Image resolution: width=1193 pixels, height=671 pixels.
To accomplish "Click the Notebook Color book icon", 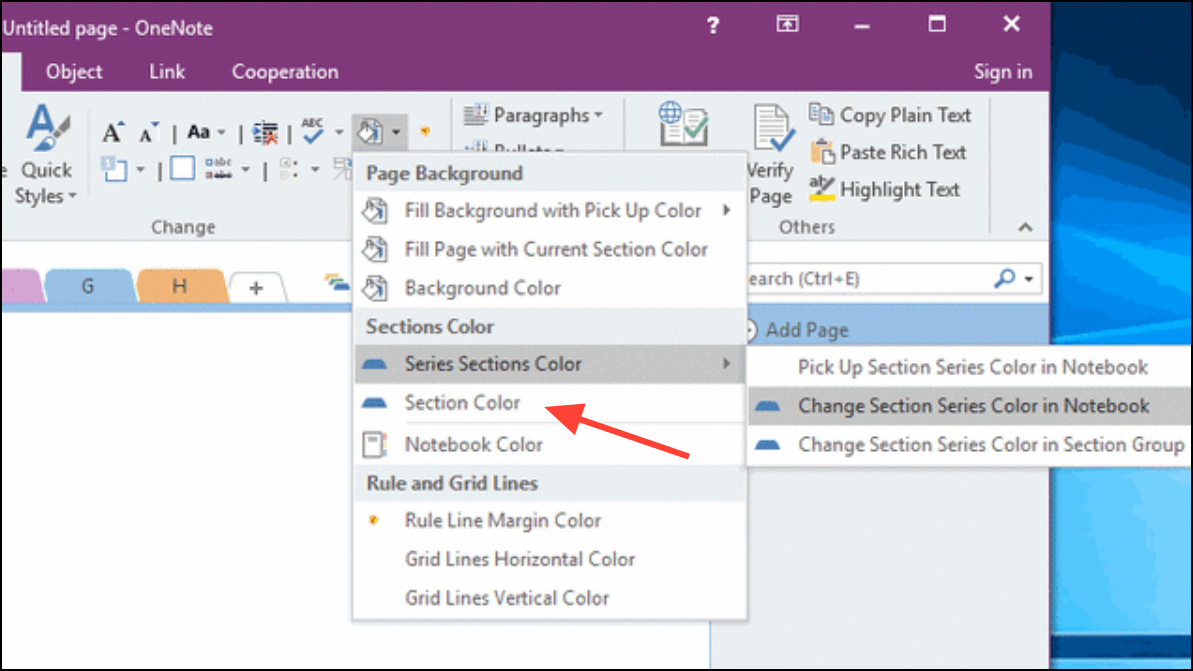I will (374, 444).
